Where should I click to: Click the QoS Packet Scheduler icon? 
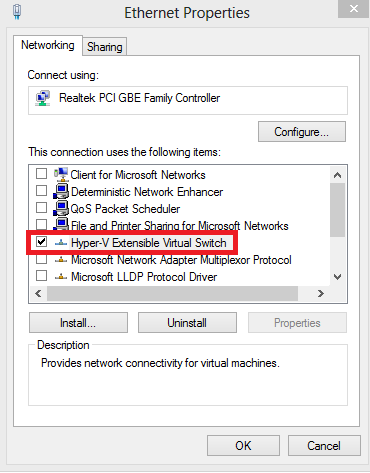coord(61,208)
